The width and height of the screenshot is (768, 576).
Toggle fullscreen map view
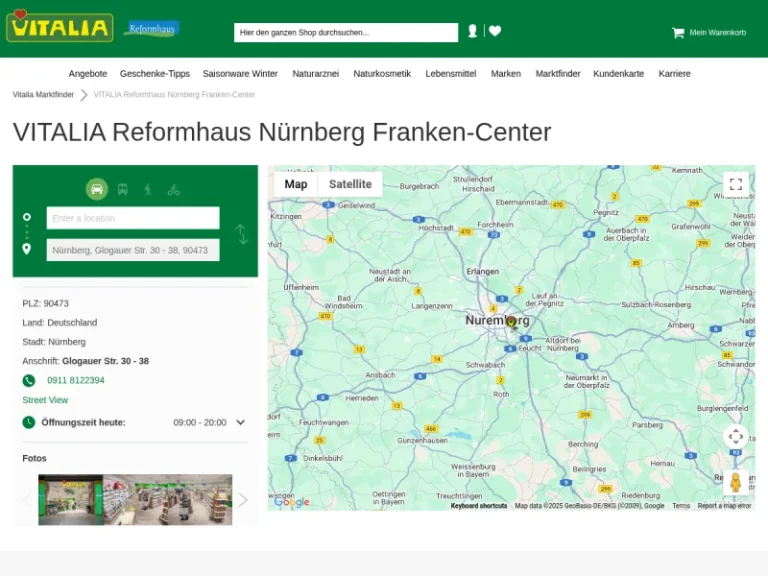pos(736,184)
